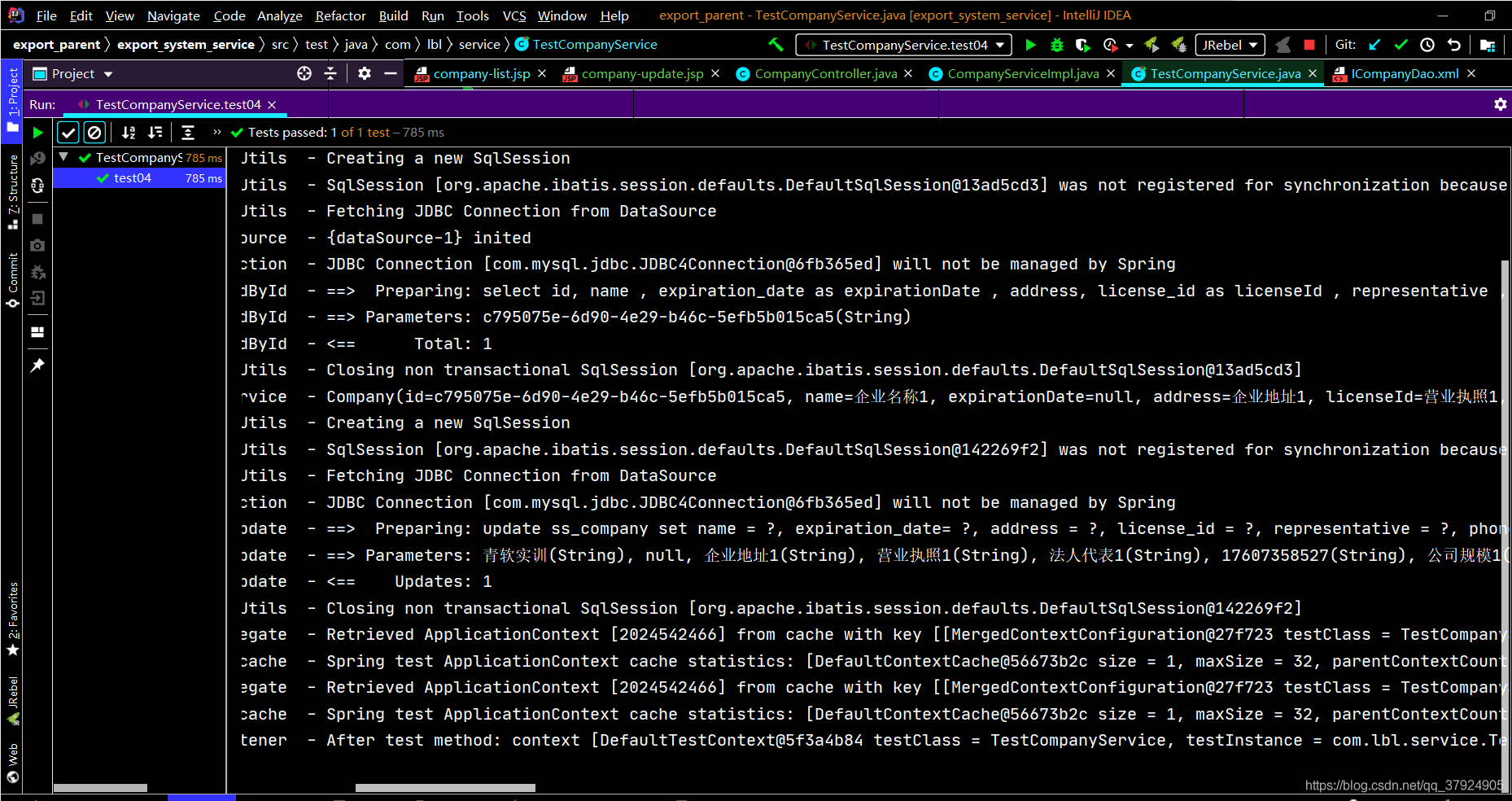The height and width of the screenshot is (801, 1512).
Task: Toggle Show Passed tests checkmark button
Action: coord(68,132)
